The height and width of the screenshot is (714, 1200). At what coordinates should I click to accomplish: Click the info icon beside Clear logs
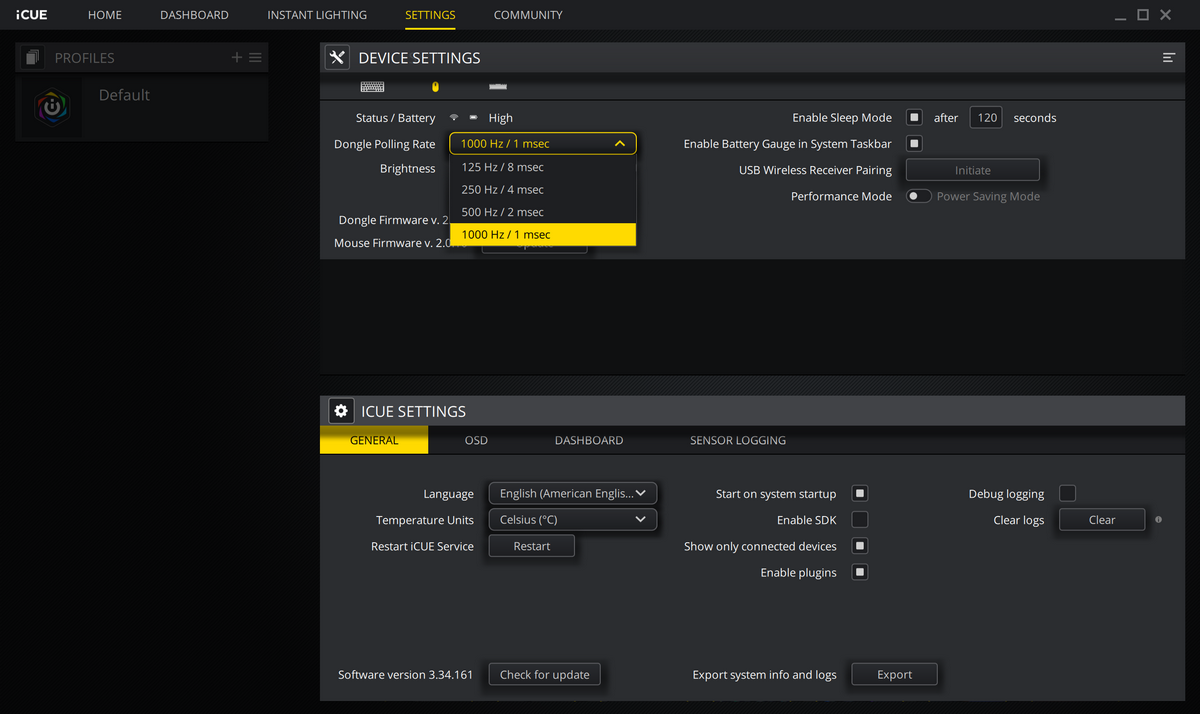click(1158, 520)
